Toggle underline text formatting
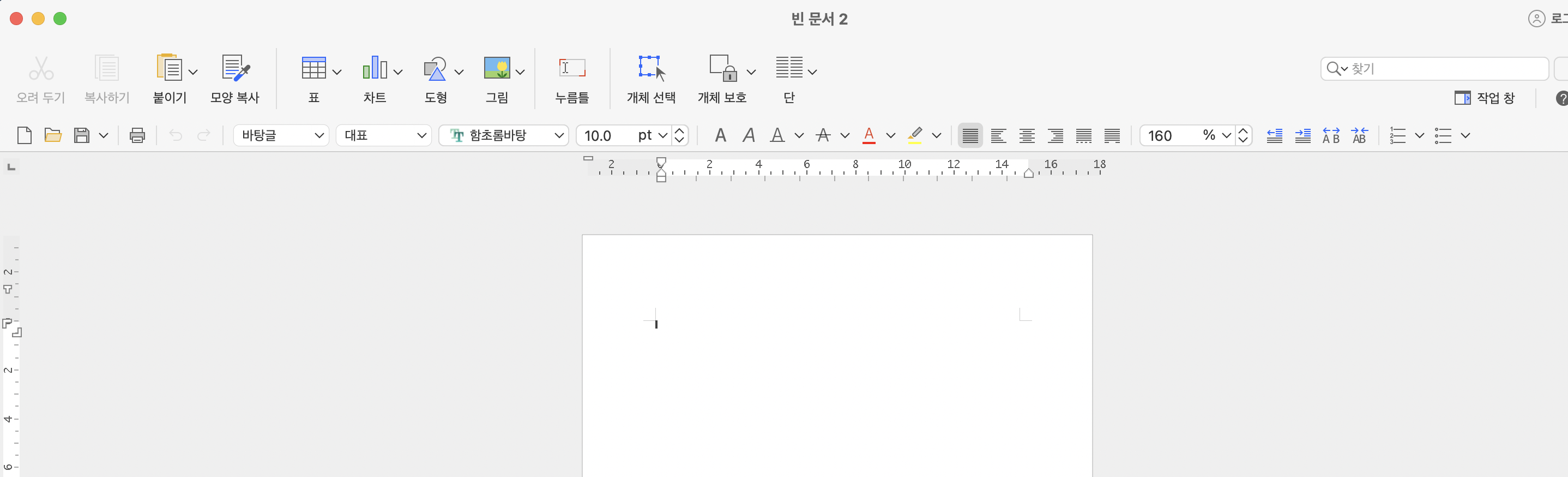1568x477 pixels. coord(777,135)
